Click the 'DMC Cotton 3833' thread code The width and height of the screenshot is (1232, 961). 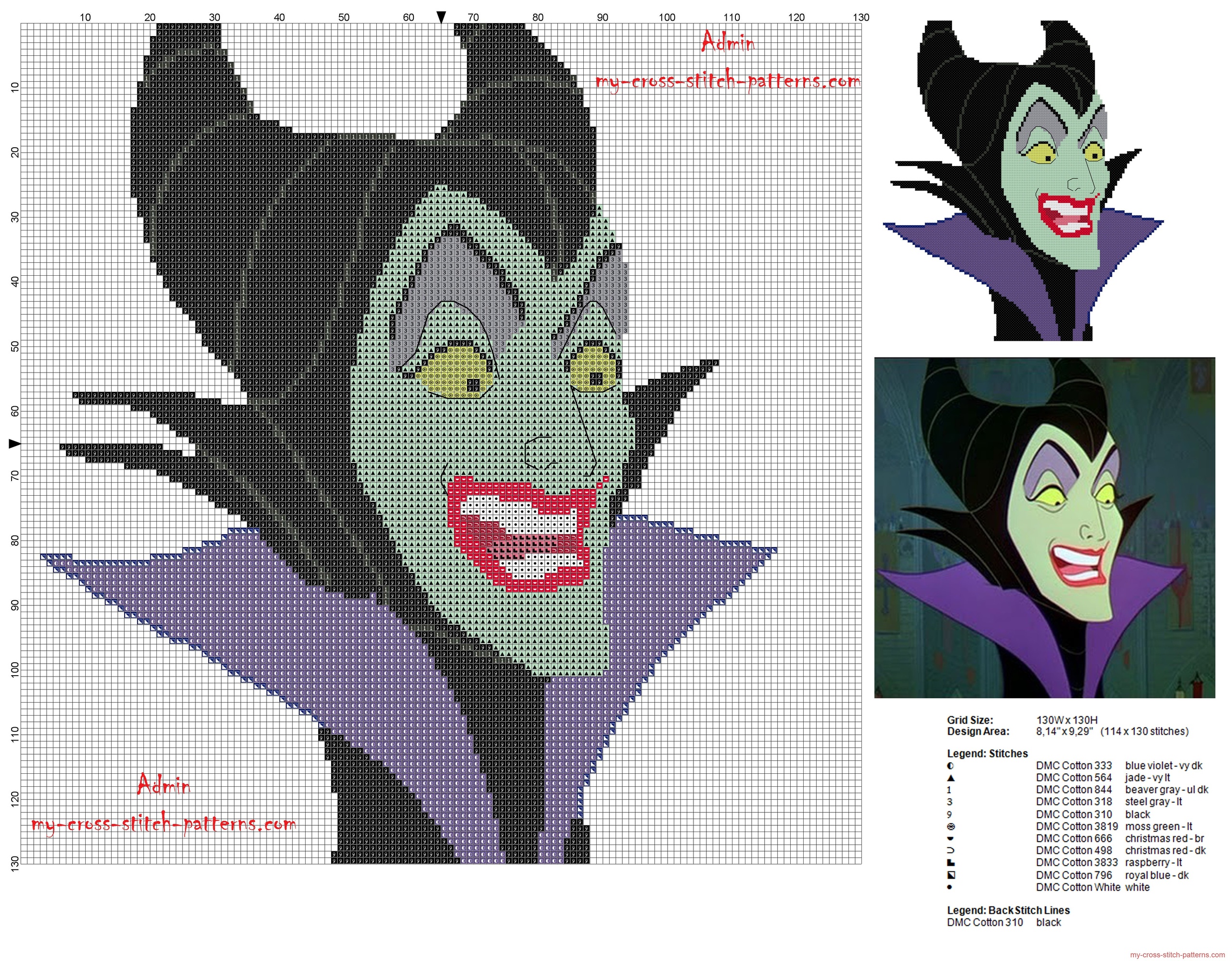click(1077, 863)
